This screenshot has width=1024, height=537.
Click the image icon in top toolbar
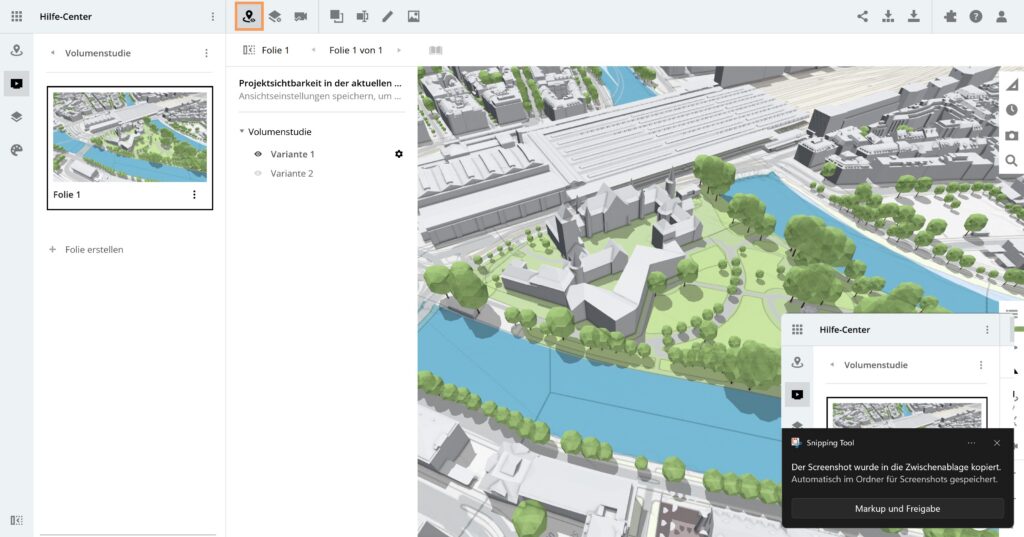coord(413,16)
